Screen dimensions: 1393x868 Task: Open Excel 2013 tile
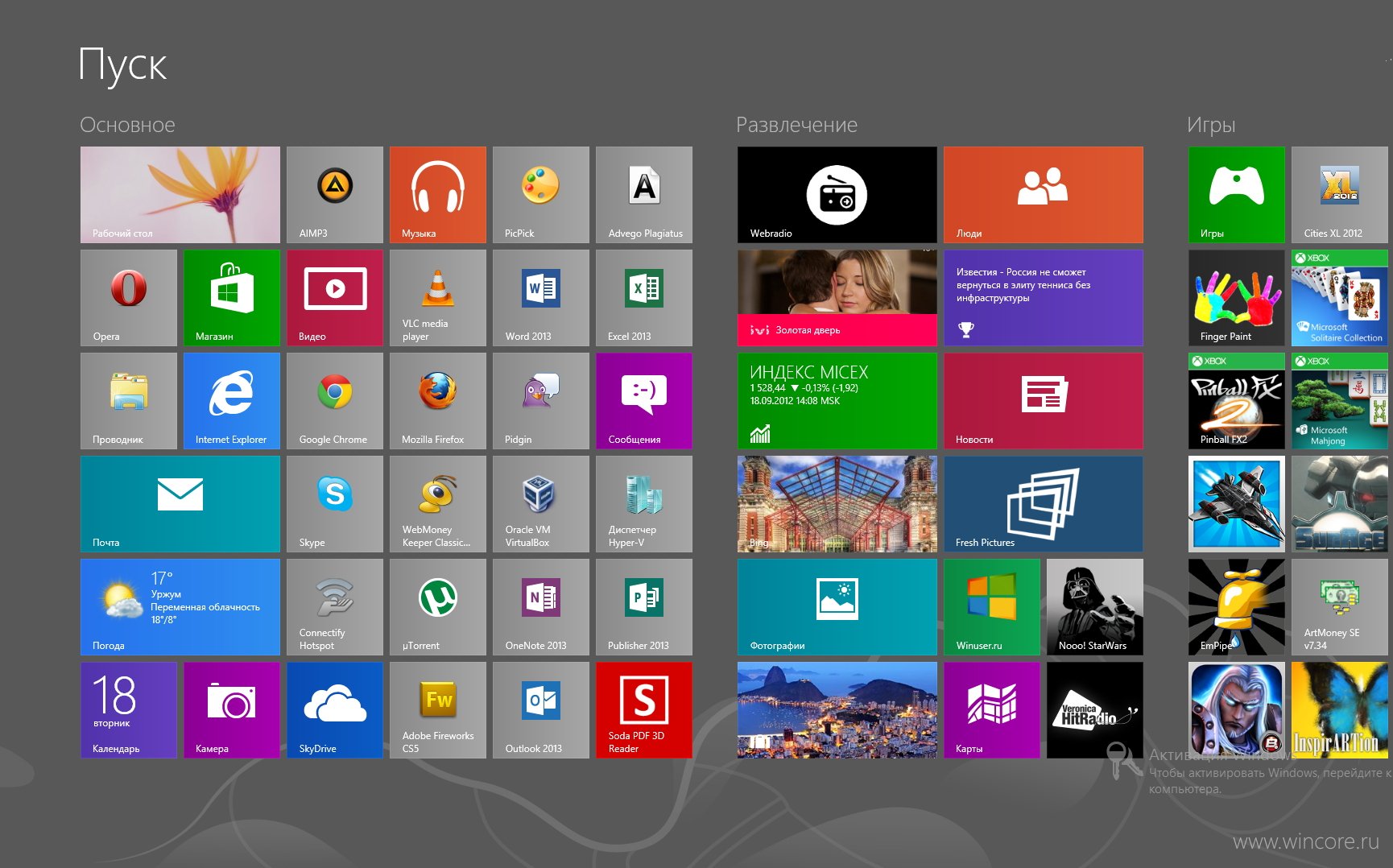644,298
